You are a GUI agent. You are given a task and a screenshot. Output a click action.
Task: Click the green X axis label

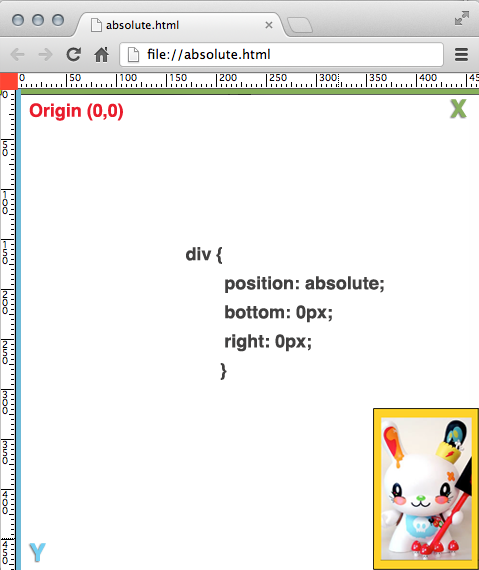click(458, 109)
